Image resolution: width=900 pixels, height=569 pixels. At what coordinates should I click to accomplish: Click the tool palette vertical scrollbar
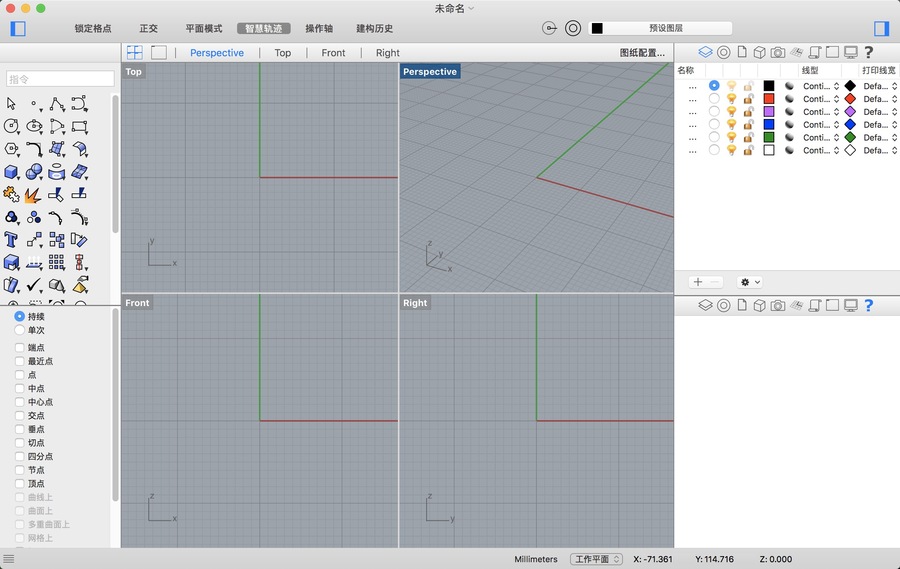pyautogui.click(x=115, y=164)
